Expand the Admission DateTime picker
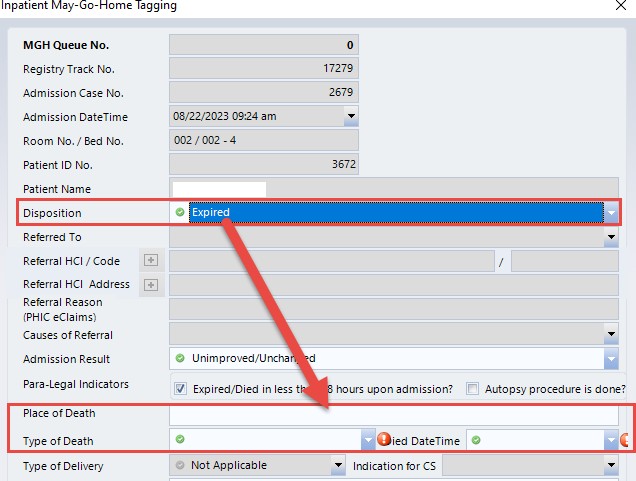The height and width of the screenshot is (481, 636). point(350,116)
